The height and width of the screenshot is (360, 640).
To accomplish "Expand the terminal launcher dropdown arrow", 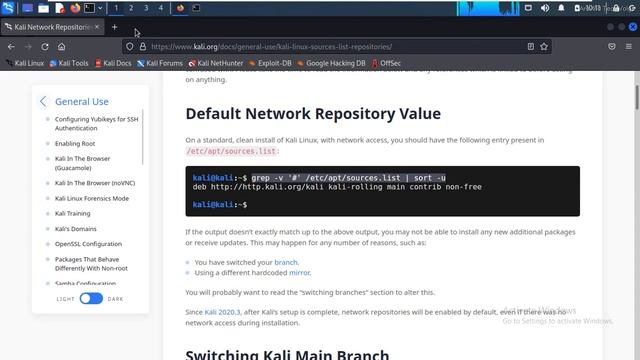I will [x=100, y=8].
